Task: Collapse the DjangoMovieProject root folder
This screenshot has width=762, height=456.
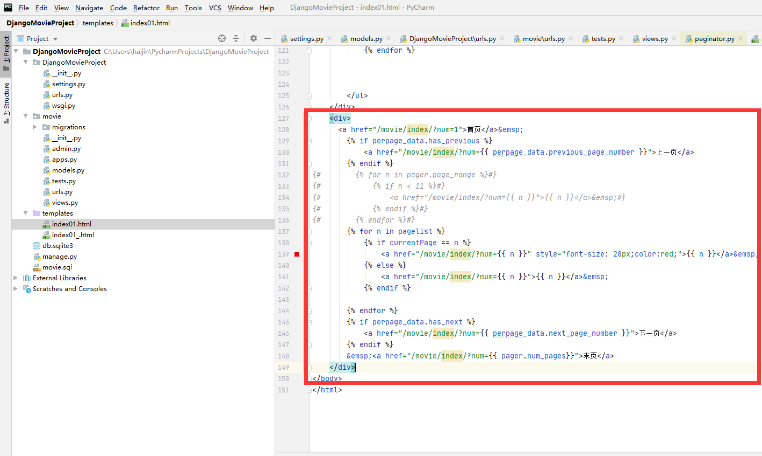Action: (x=16, y=51)
